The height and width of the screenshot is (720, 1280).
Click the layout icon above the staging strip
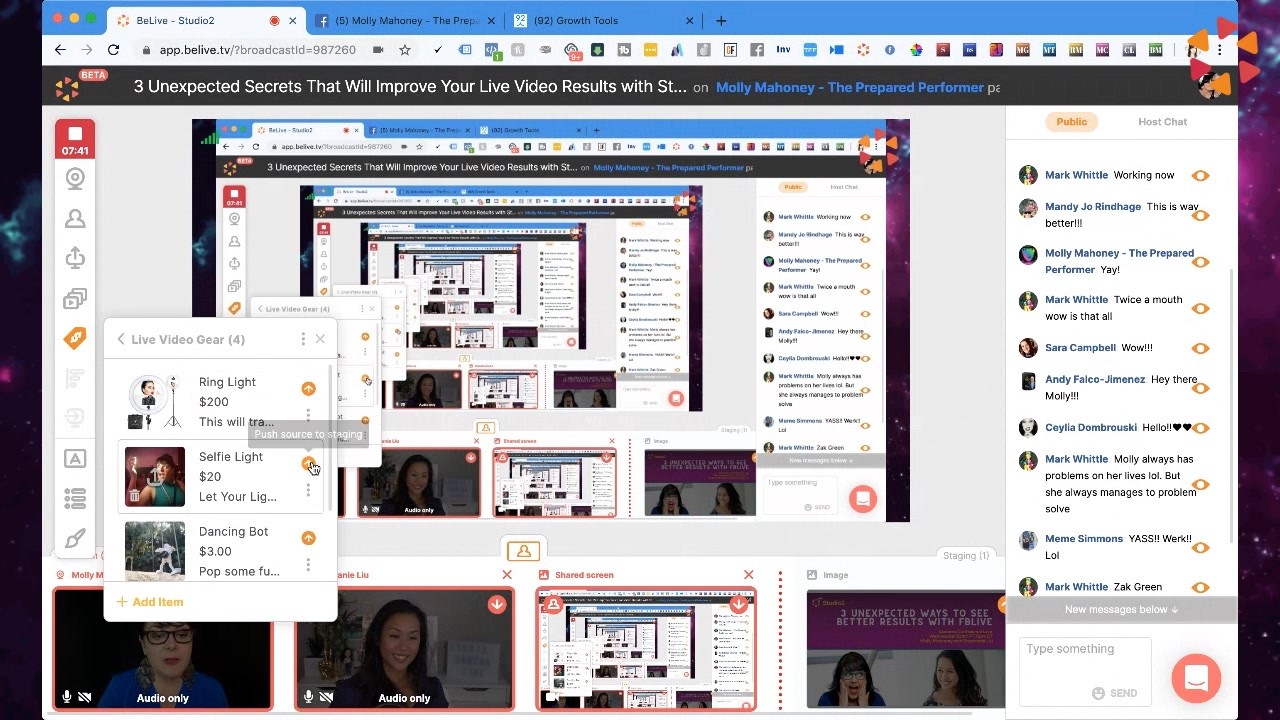523,551
